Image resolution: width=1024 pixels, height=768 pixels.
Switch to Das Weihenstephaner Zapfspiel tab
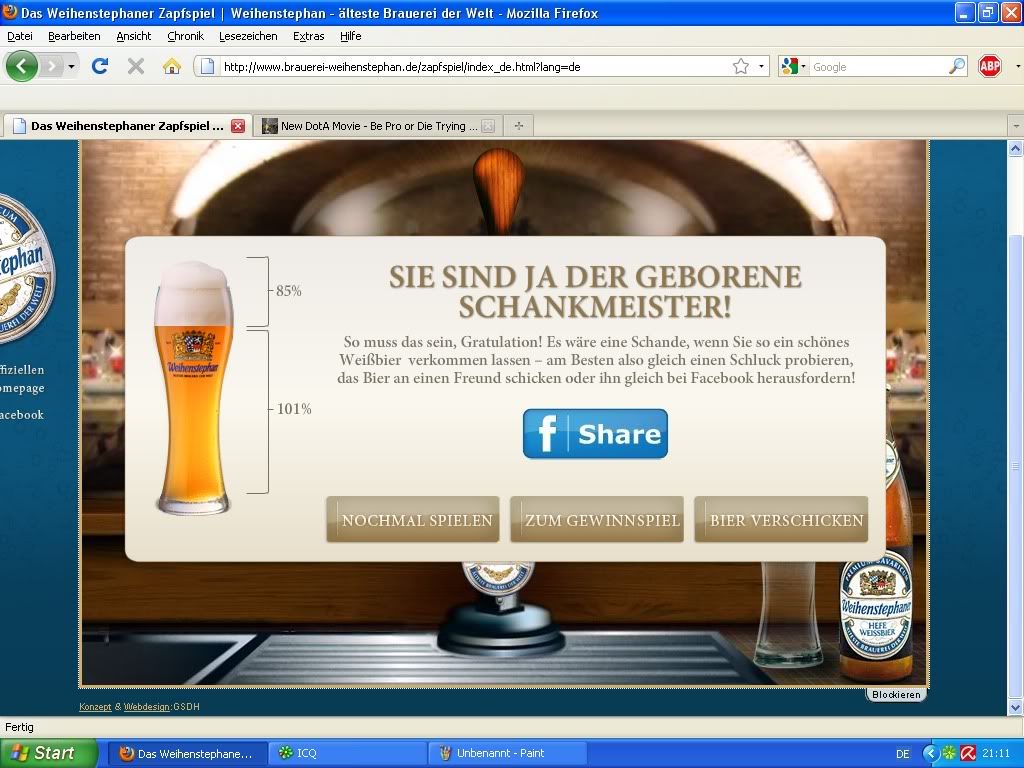[x=127, y=125]
